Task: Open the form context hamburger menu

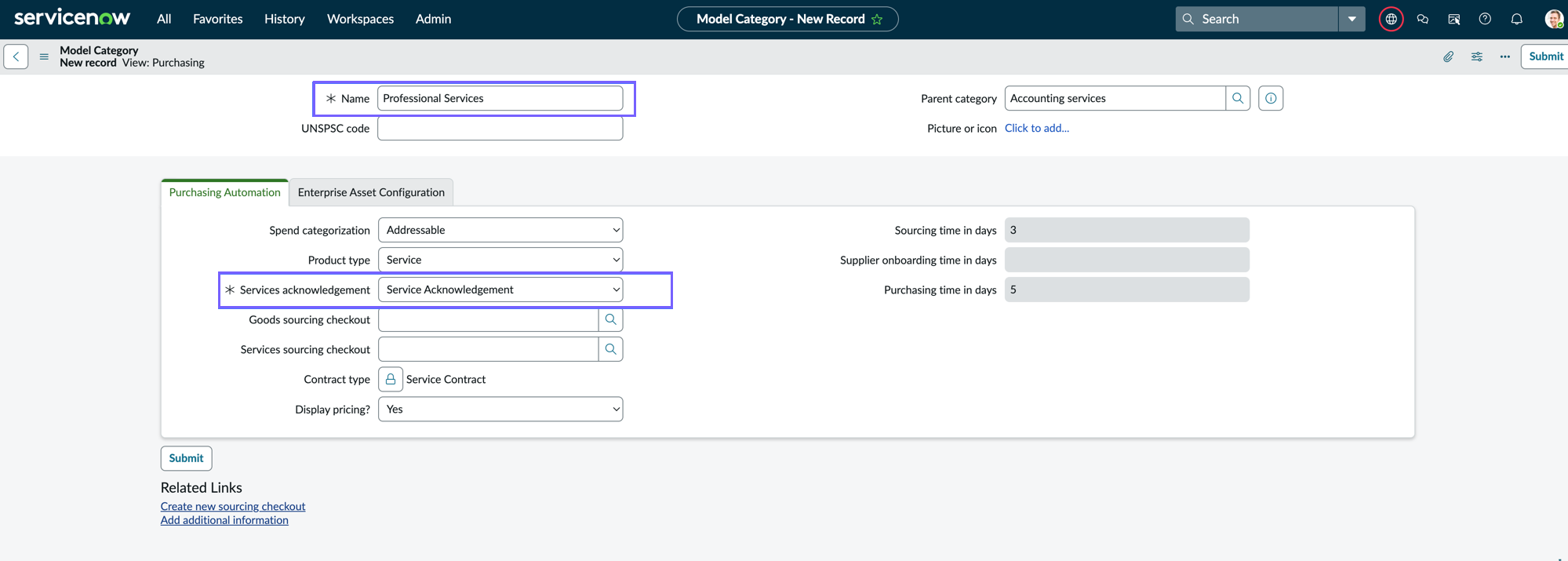Action: 44,56
